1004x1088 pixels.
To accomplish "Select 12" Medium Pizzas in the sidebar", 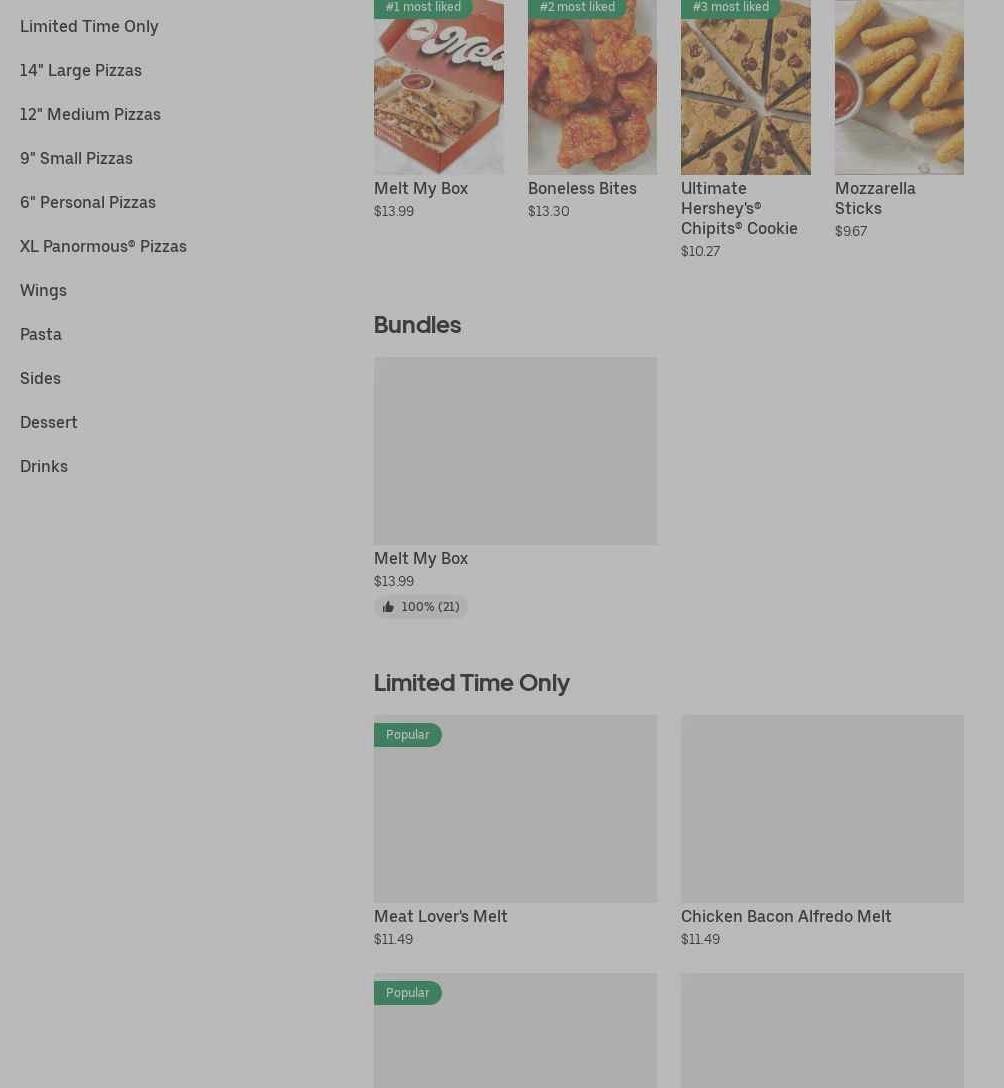I will pos(90,114).
